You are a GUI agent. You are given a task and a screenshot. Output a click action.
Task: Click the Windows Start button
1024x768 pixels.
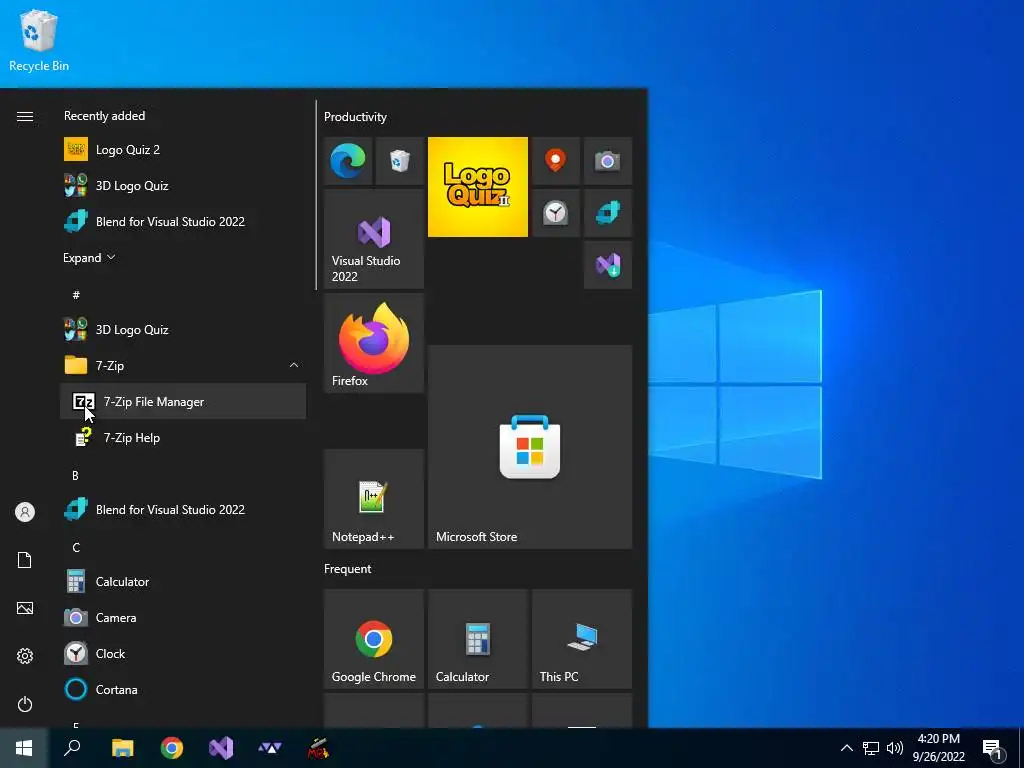click(24, 748)
